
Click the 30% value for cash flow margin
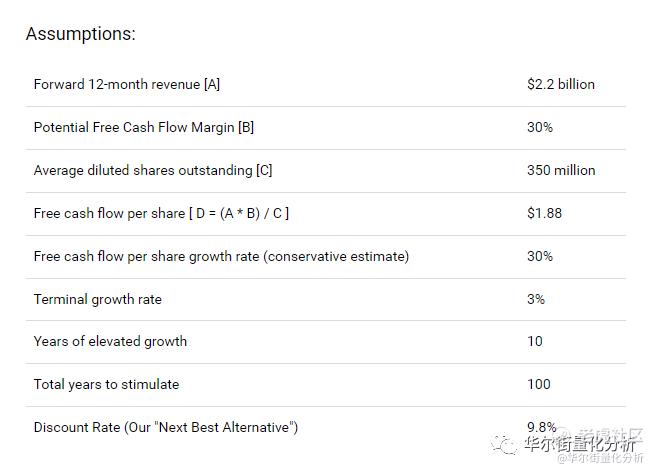point(539,127)
